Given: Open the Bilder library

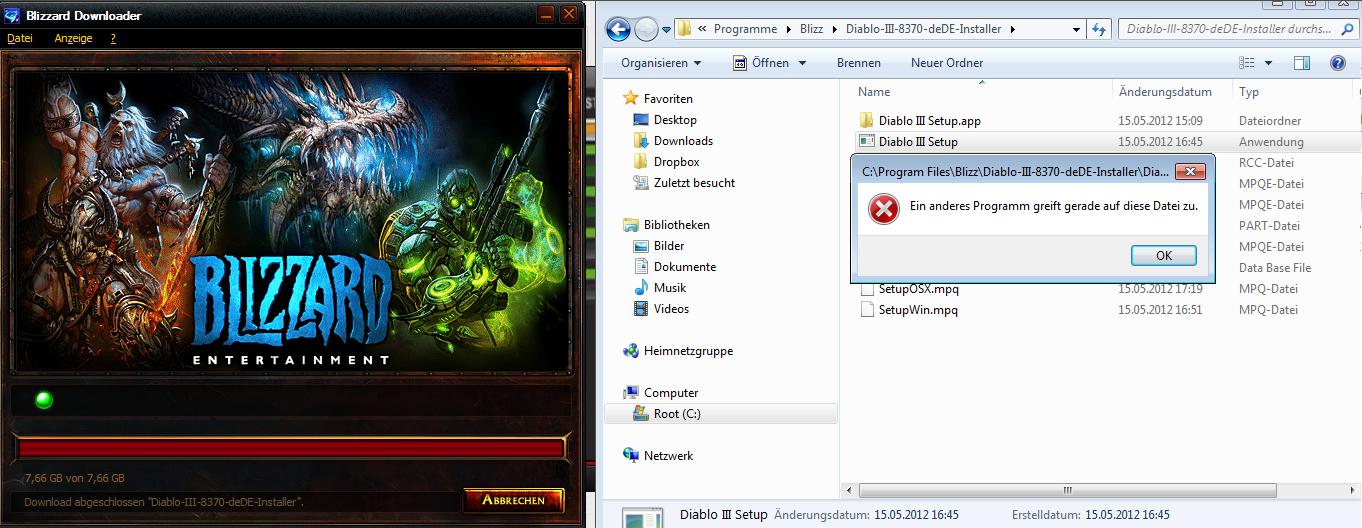Looking at the screenshot, I should click(x=669, y=246).
